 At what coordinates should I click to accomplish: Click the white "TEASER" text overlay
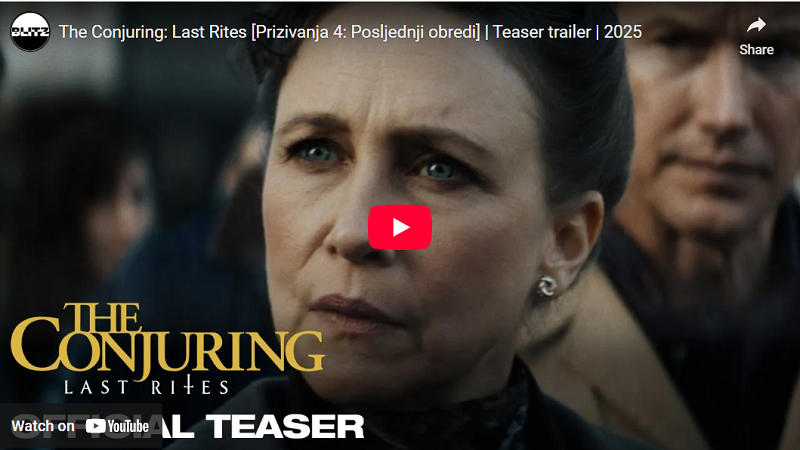[285, 426]
